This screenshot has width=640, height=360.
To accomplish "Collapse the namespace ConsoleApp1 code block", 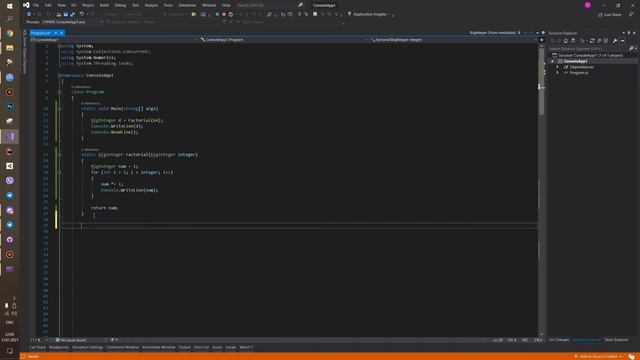I will pos(60,76).
